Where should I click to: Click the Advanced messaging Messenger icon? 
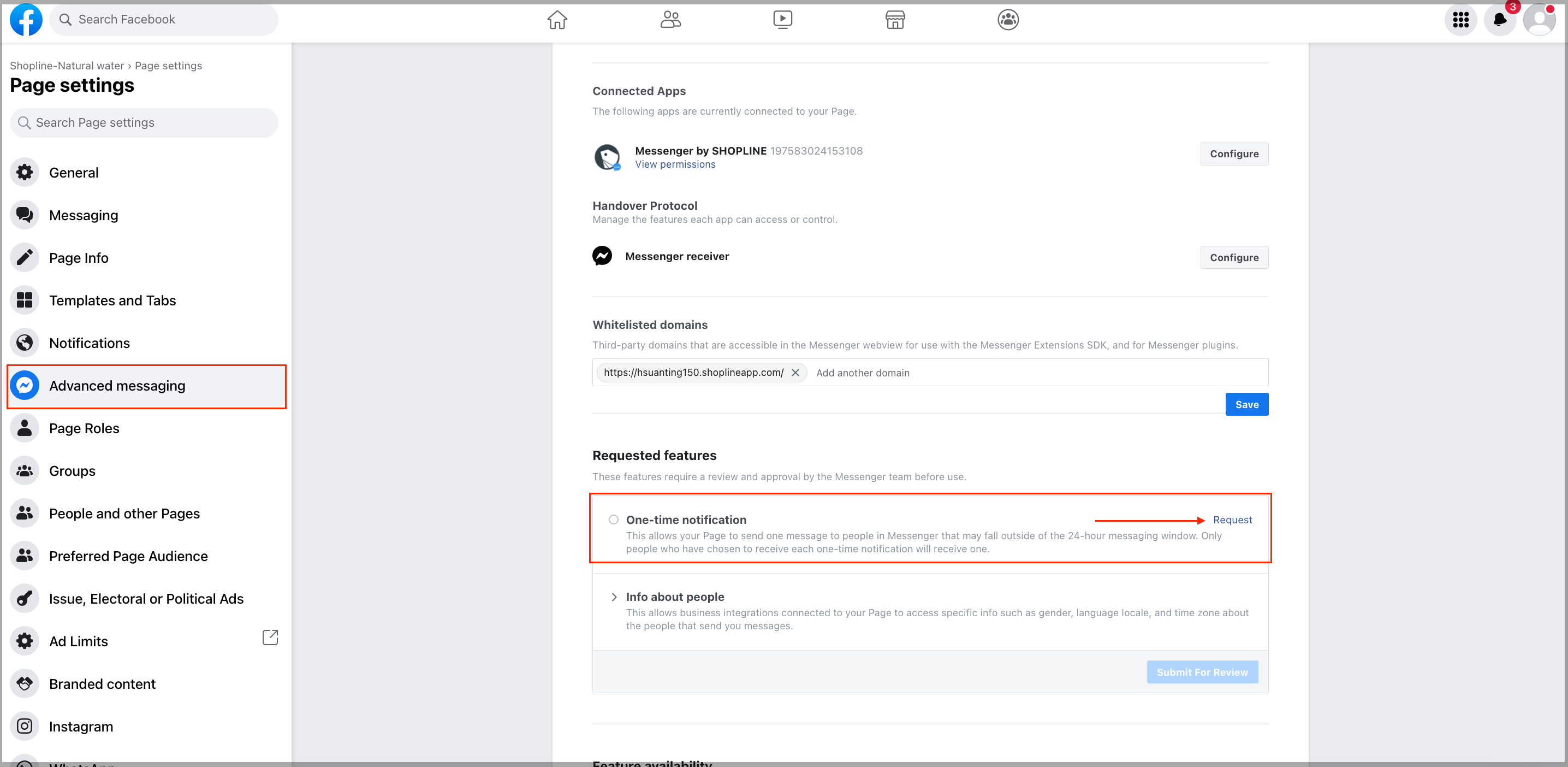click(25, 386)
